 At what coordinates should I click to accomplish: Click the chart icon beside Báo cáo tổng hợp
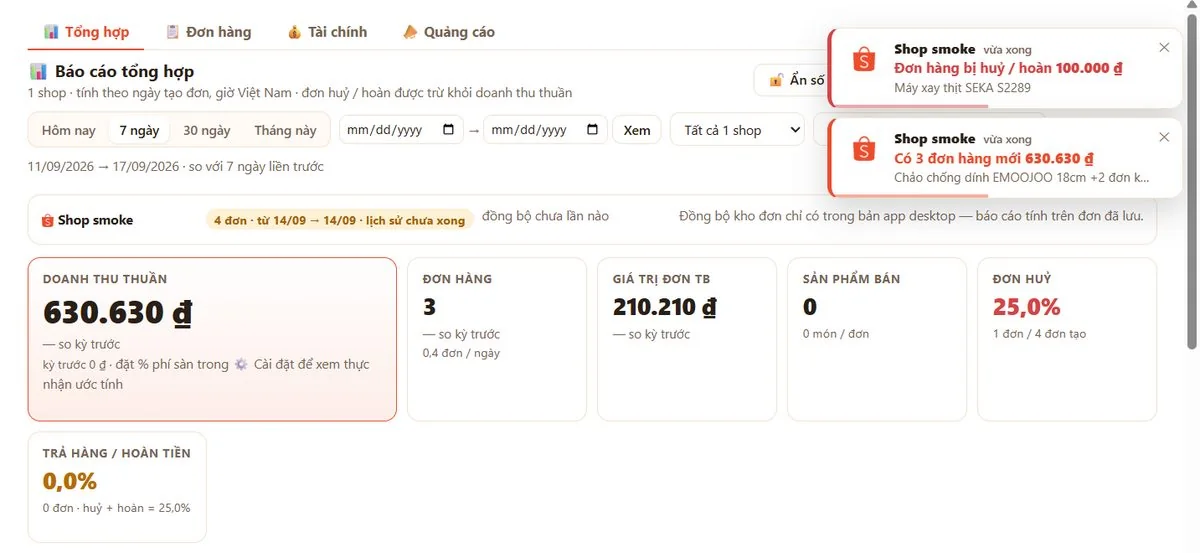[38, 72]
